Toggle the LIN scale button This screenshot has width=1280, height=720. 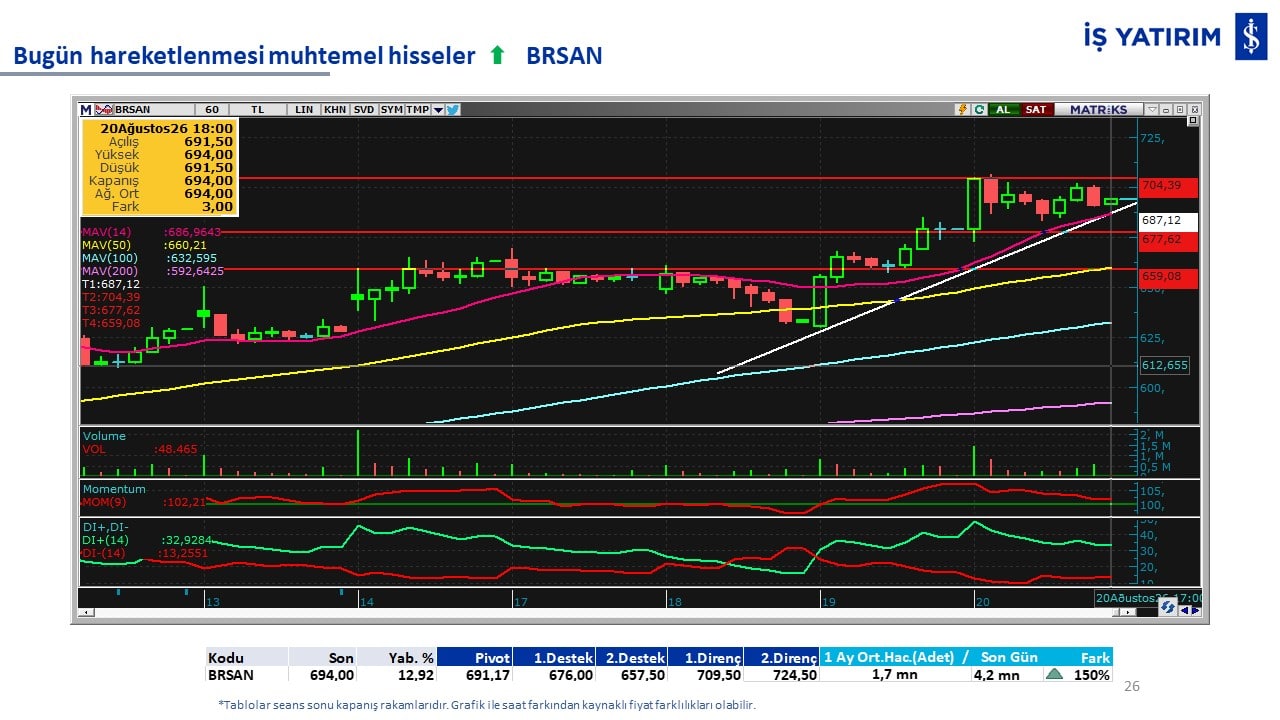tap(304, 110)
